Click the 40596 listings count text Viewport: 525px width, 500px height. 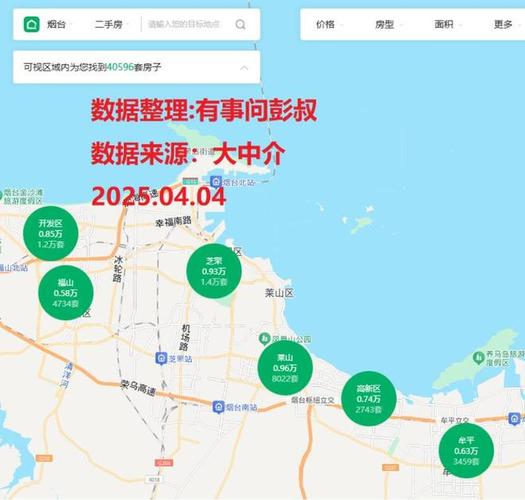coord(121,67)
